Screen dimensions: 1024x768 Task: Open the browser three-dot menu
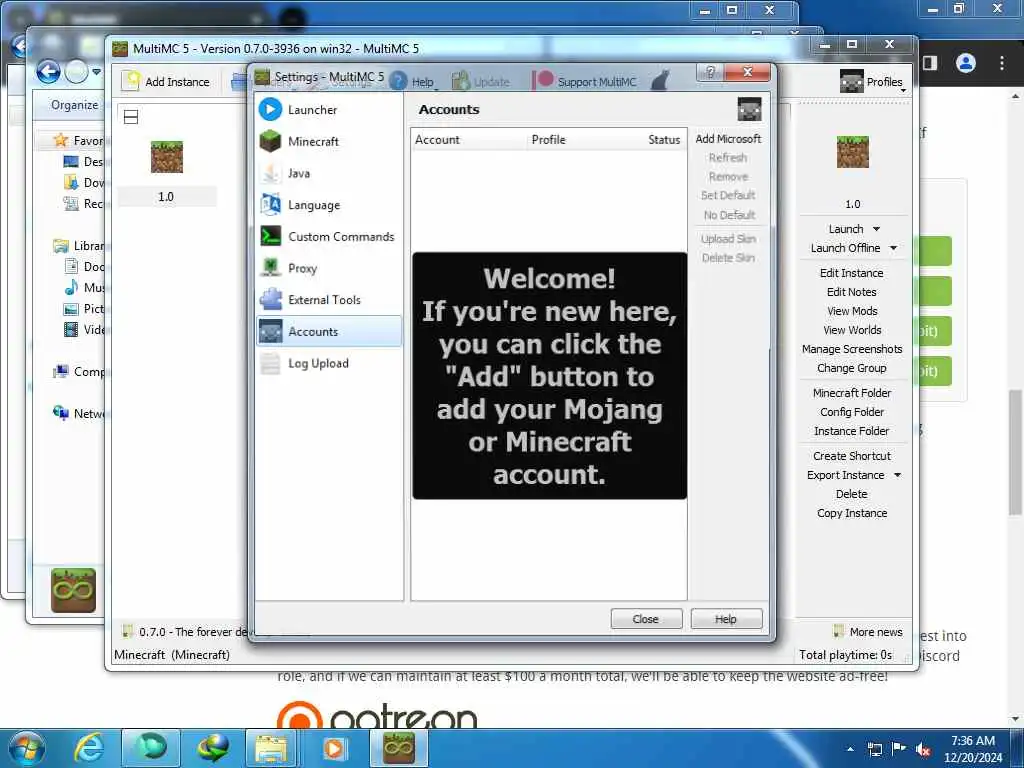[1001, 63]
